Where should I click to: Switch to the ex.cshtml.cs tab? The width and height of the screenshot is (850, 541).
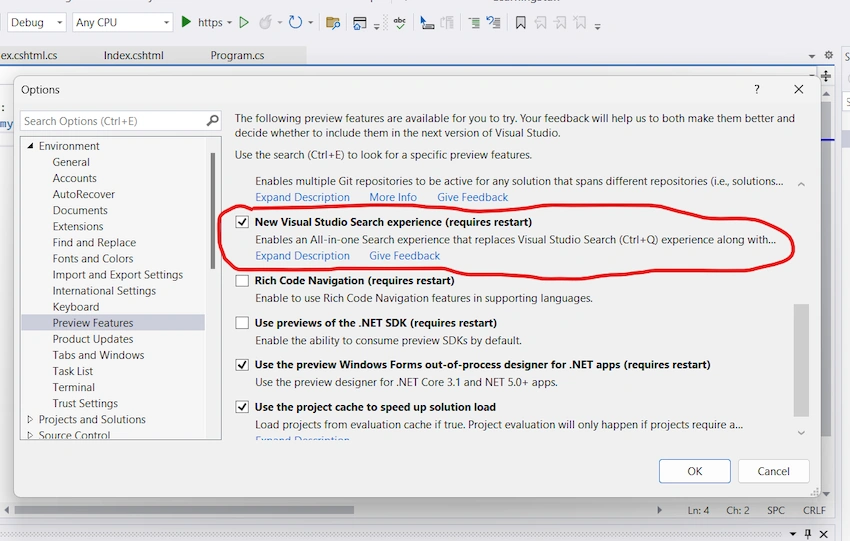(29, 55)
